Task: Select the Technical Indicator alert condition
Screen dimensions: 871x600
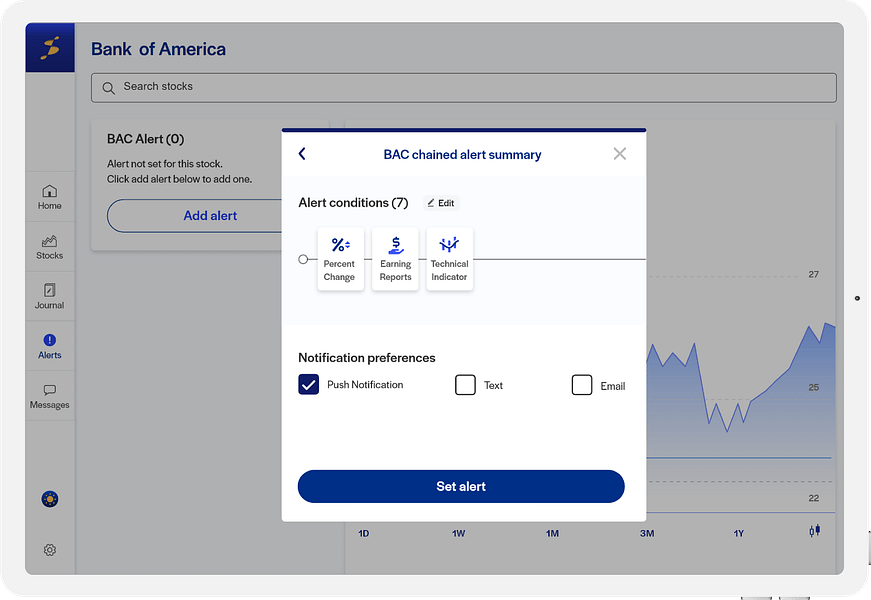Action: click(x=449, y=257)
